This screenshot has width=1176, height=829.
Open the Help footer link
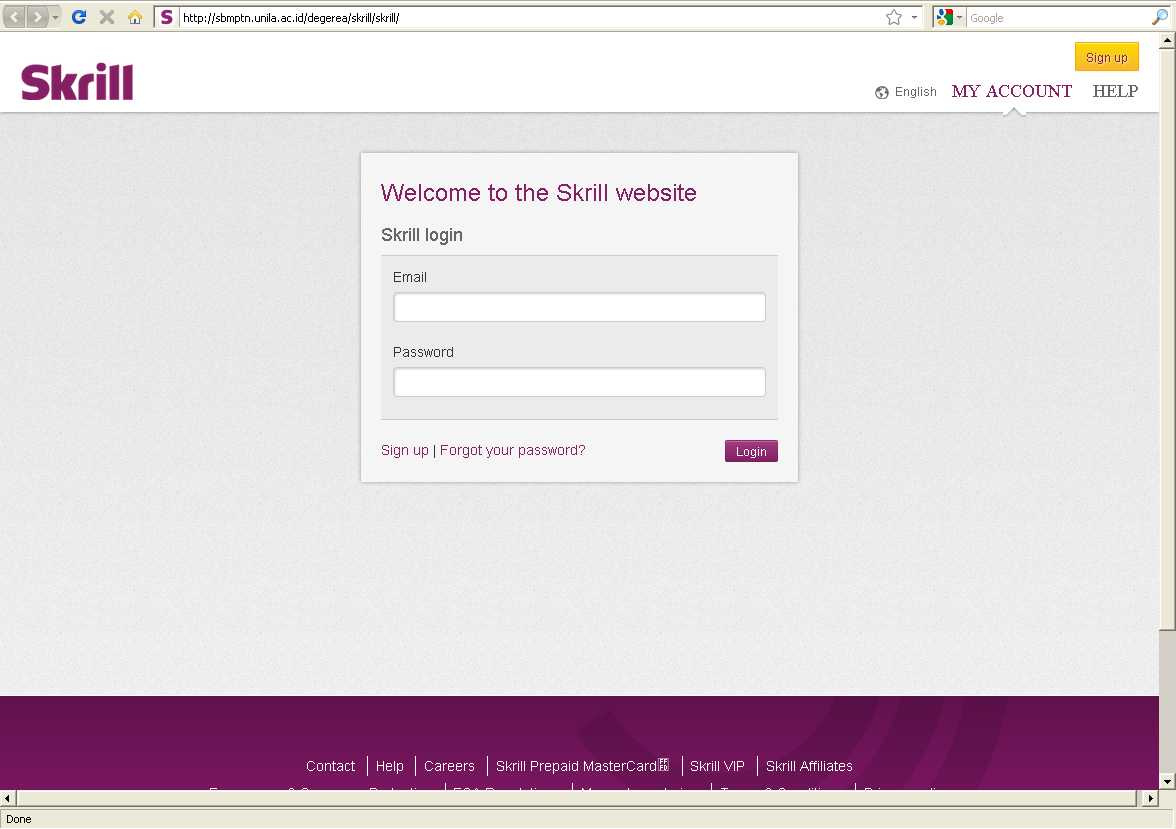point(389,766)
